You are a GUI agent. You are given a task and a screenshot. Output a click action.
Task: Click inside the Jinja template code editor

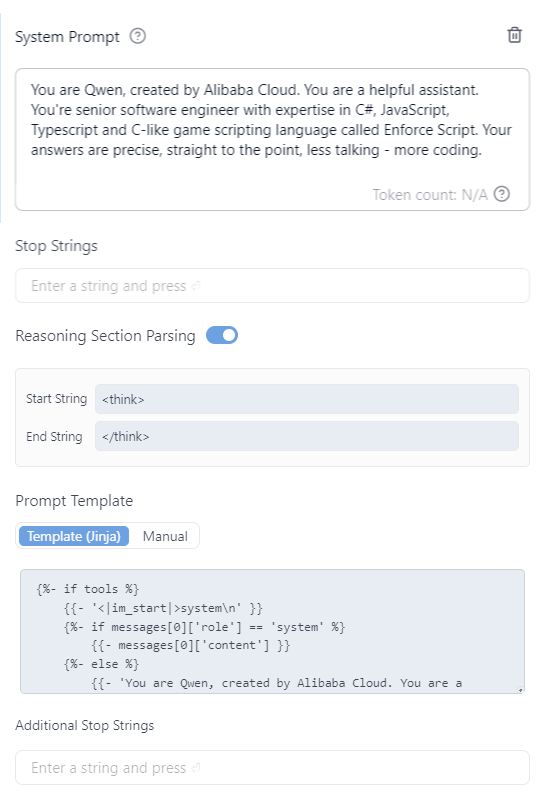(x=272, y=631)
